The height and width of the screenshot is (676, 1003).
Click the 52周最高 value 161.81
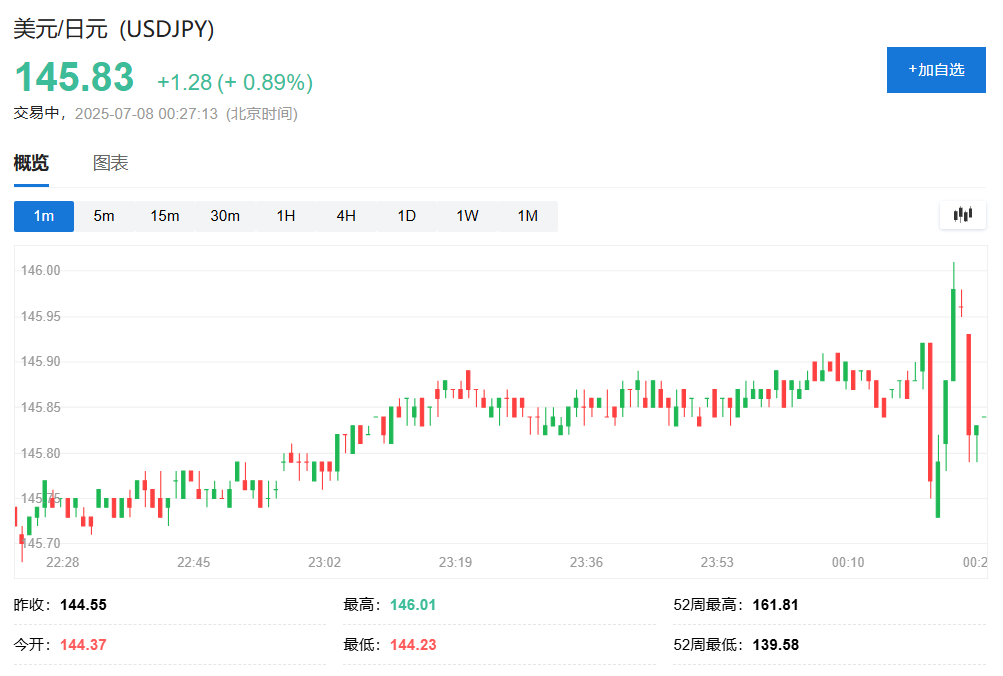click(776, 604)
